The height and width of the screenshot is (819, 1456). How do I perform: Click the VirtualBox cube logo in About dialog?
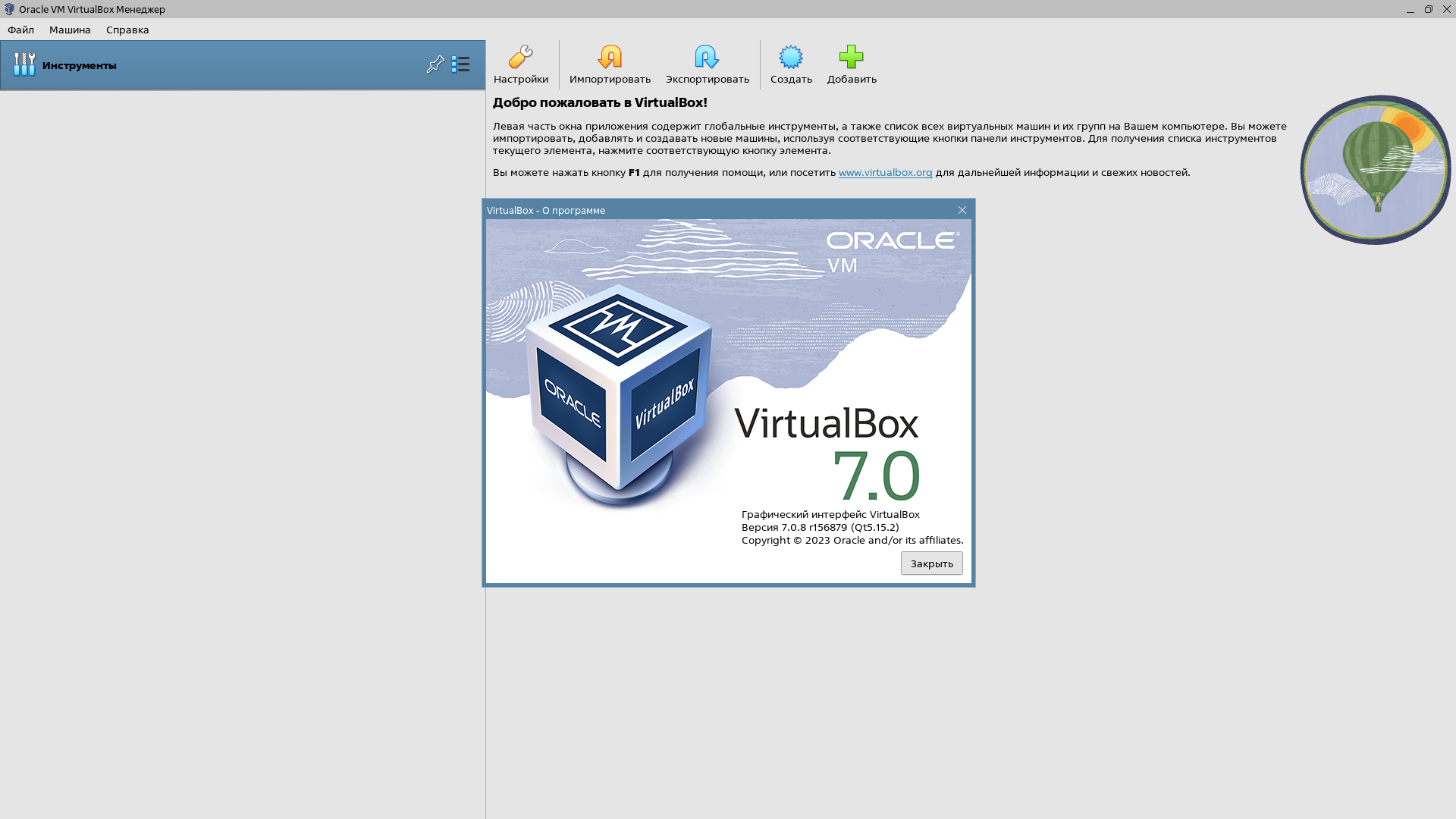(620, 396)
